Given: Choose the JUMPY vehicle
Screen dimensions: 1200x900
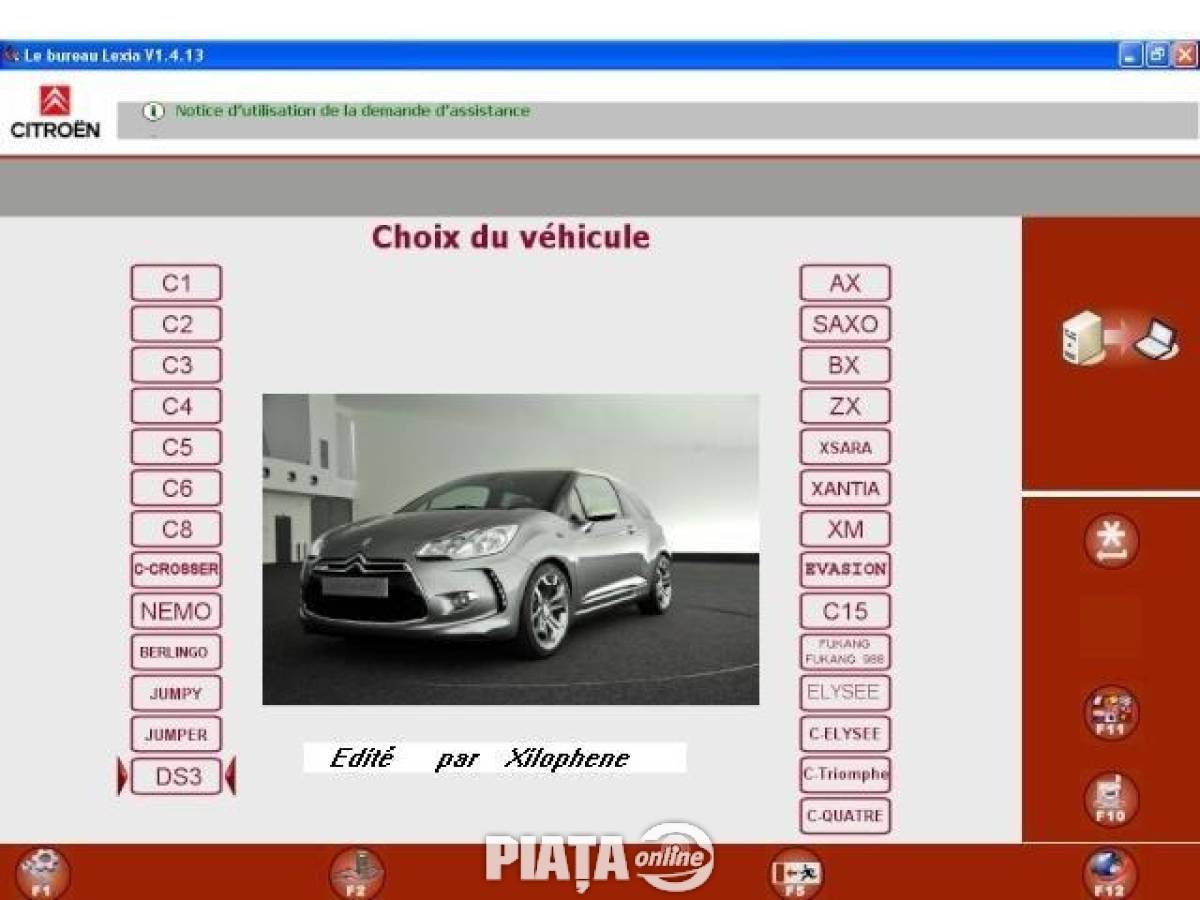Looking at the screenshot, I should click(176, 693).
